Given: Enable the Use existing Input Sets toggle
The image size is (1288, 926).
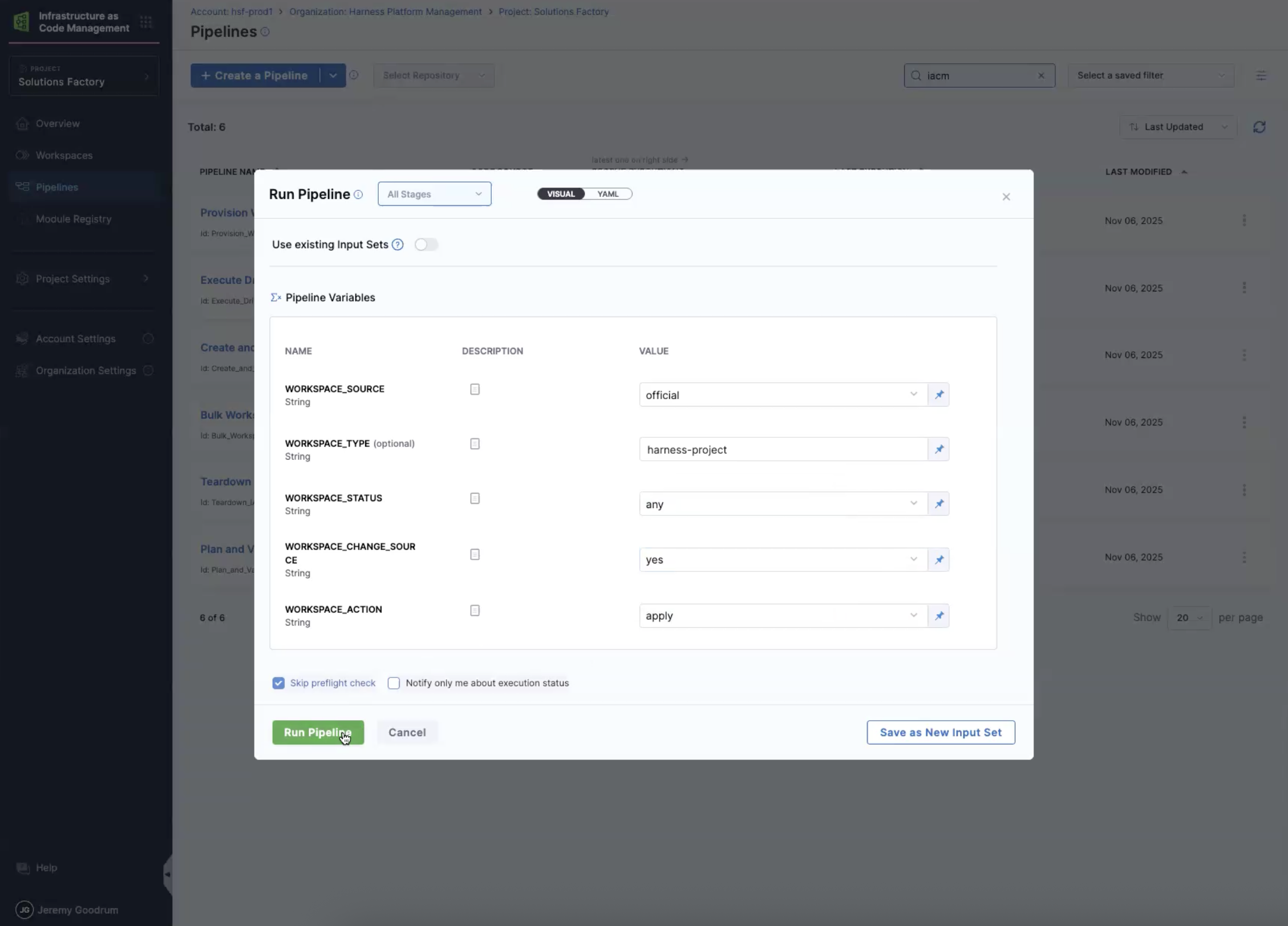Looking at the screenshot, I should pyautogui.click(x=426, y=245).
